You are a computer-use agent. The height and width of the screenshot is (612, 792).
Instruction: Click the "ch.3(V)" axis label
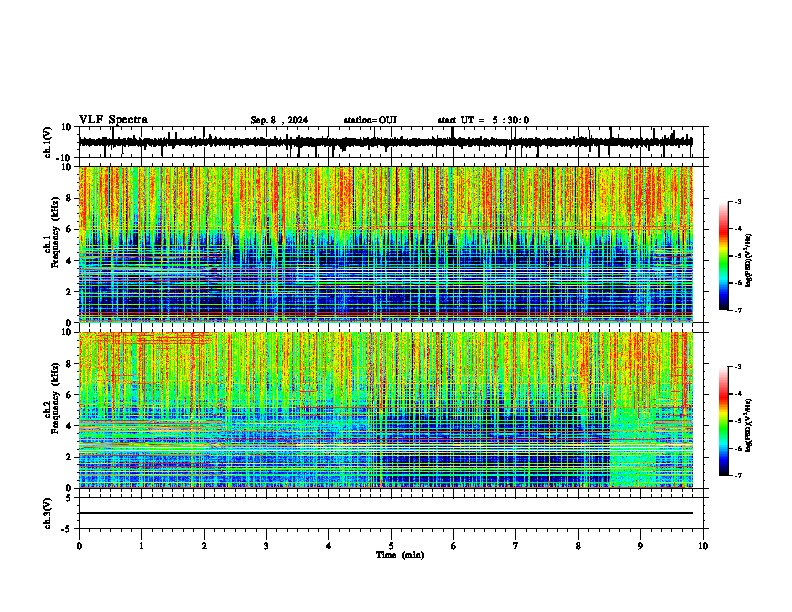pyautogui.click(x=48, y=513)
